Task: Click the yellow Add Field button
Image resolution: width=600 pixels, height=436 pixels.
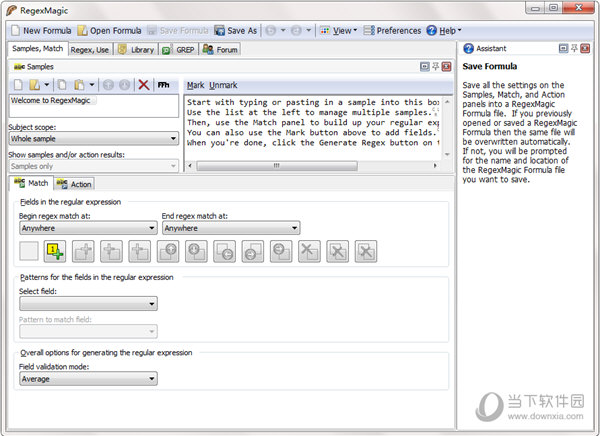Action: click(55, 251)
